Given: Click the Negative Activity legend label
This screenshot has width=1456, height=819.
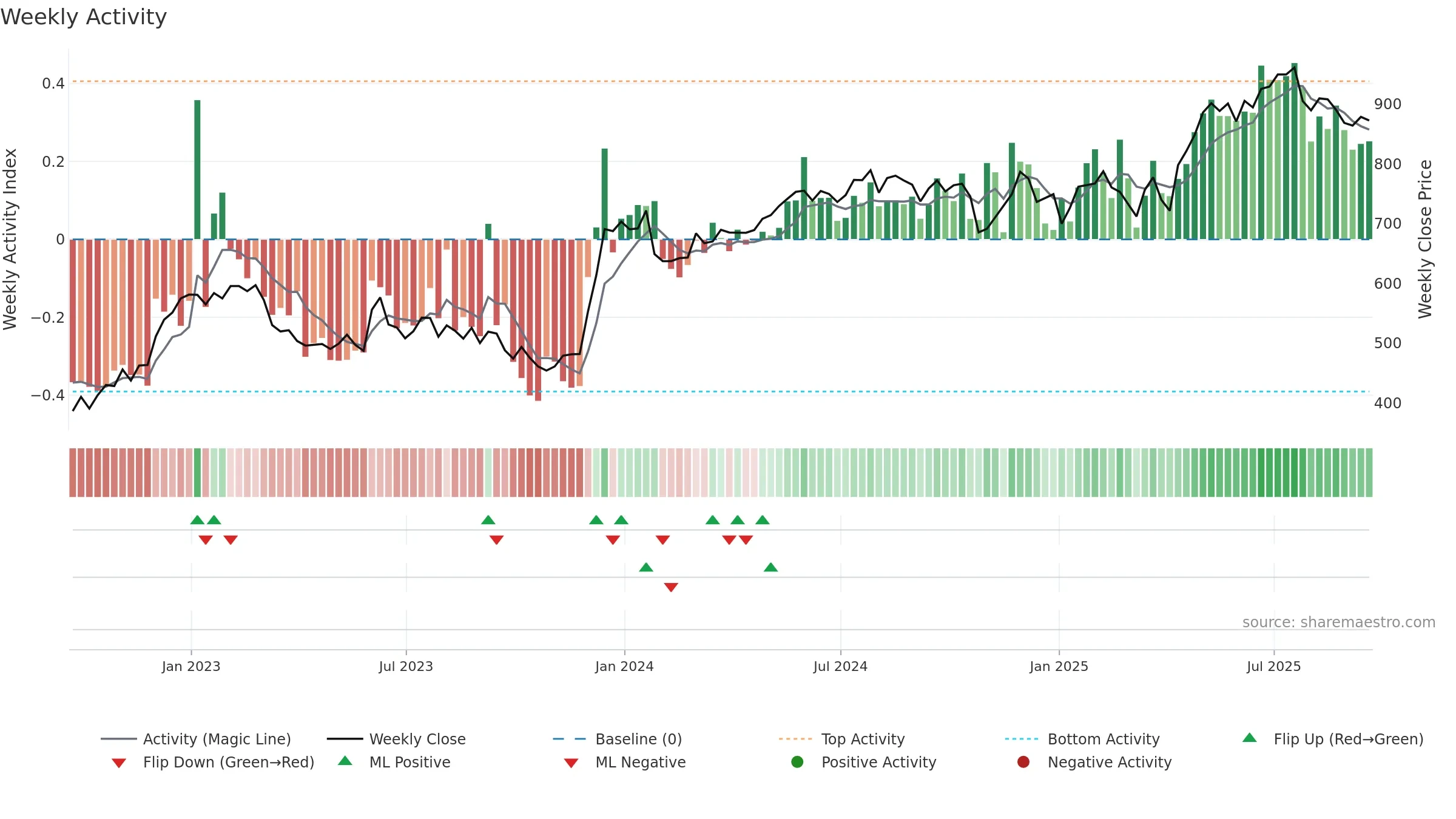Looking at the screenshot, I should (x=1110, y=762).
